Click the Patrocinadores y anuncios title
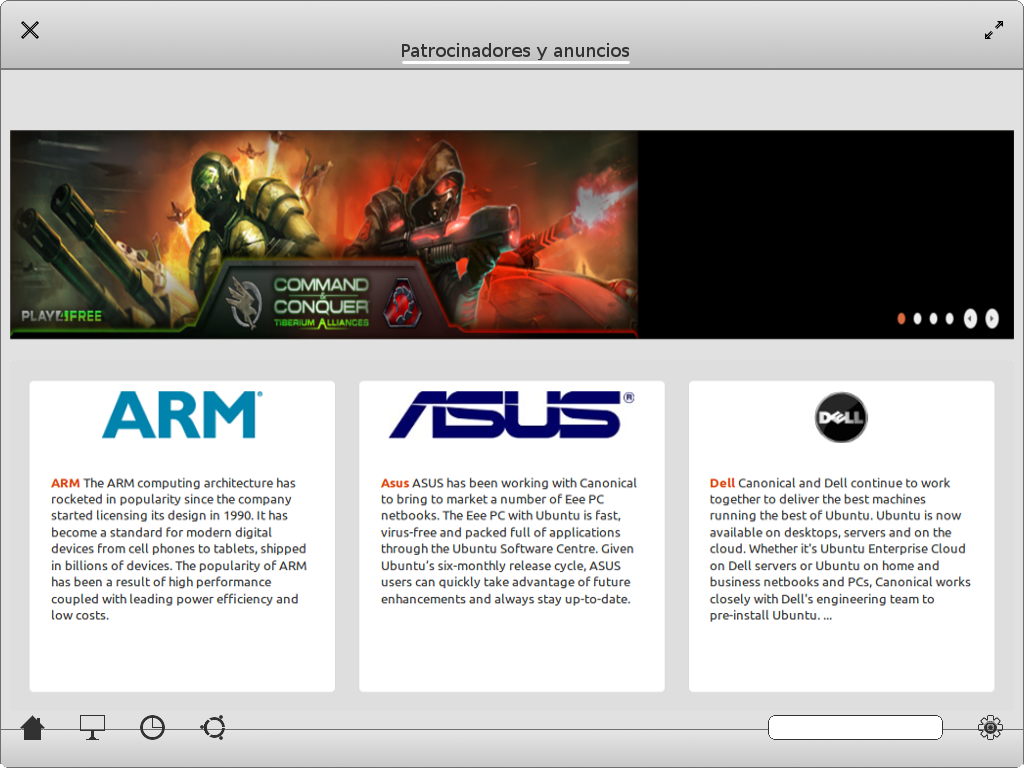Image resolution: width=1024 pixels, height=768 pixels. click(x=515, y=50)
